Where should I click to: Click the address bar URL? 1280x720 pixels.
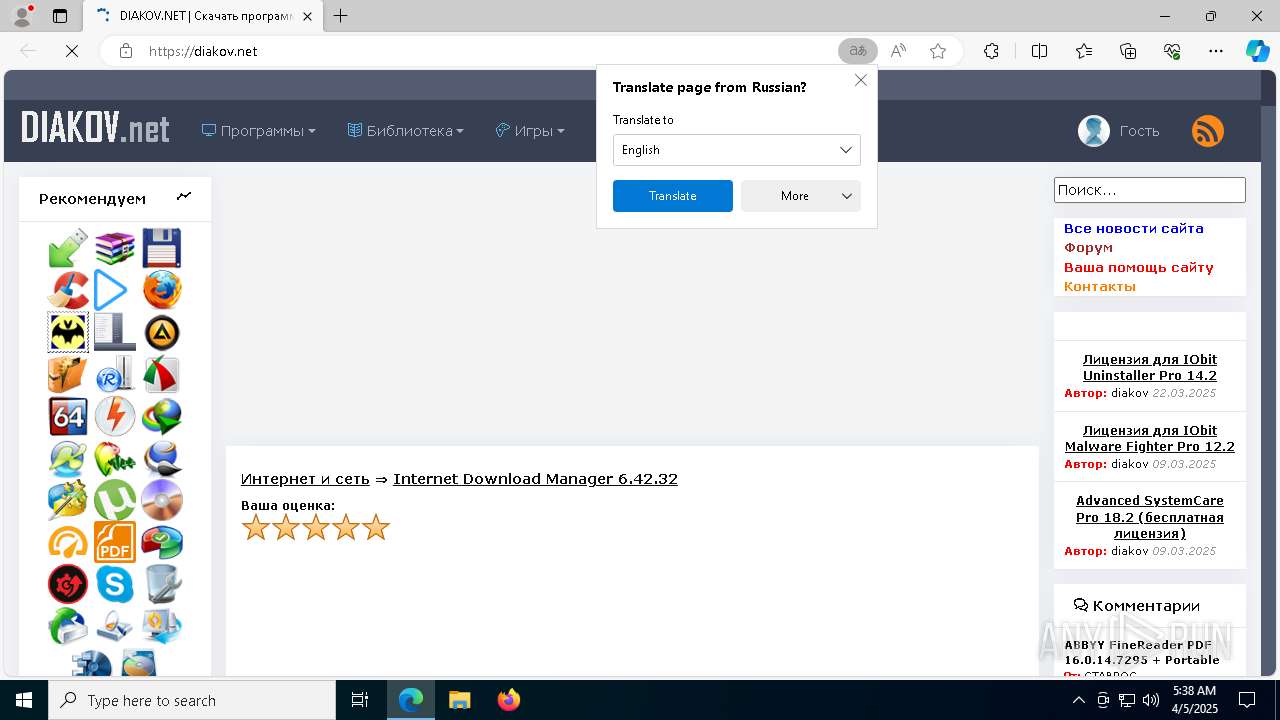click(203, 51)
